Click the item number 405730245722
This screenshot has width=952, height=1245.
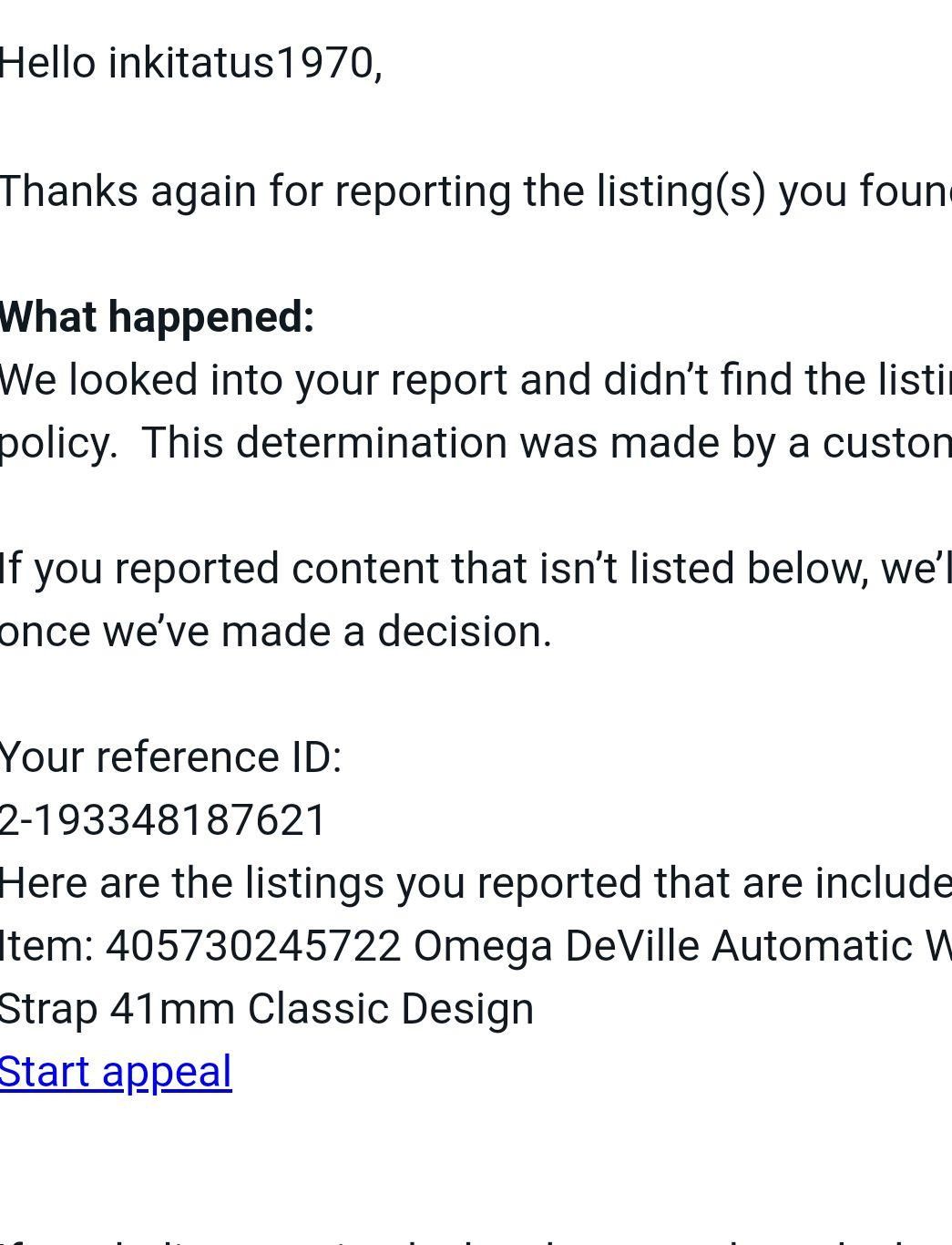pyautogui.click(x=253, y=946)
